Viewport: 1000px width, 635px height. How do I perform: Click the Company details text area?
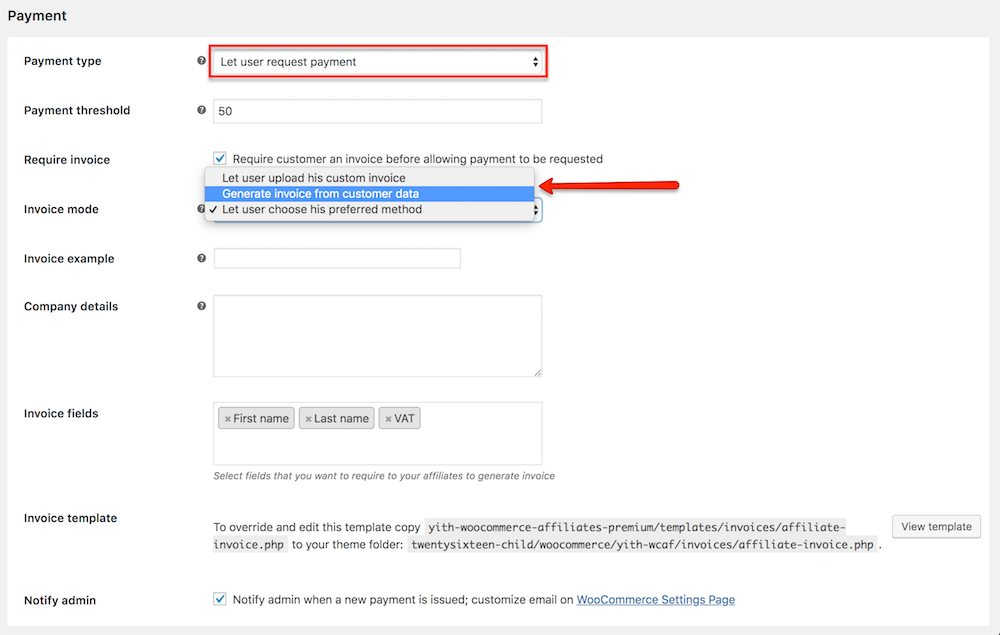377,335
